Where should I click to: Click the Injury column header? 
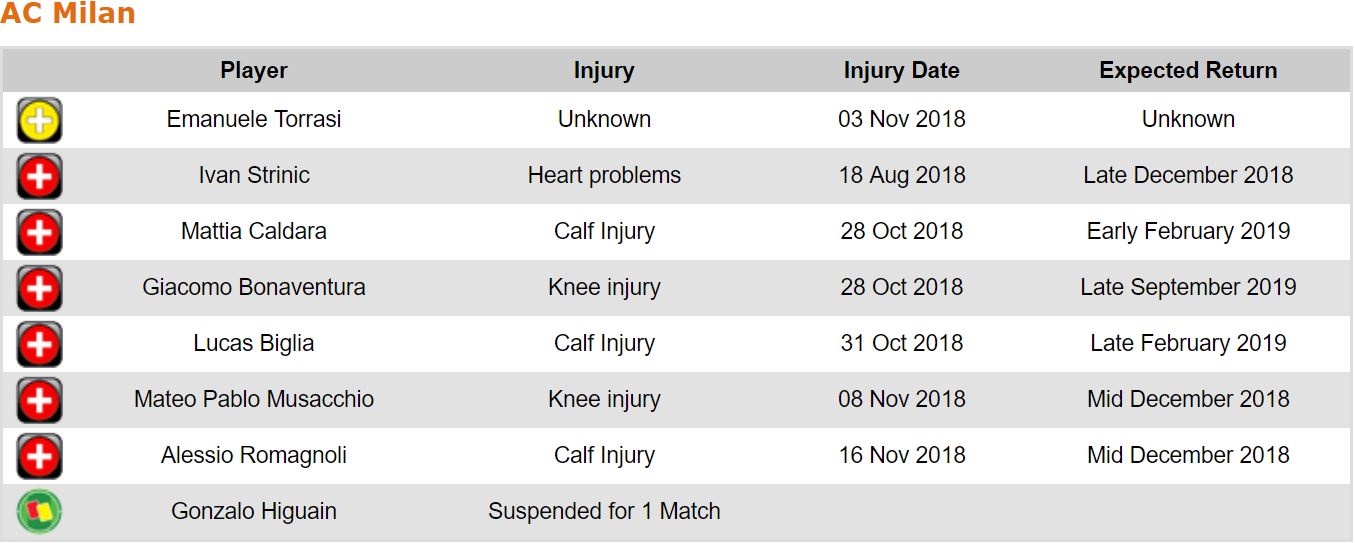point(604,71)
